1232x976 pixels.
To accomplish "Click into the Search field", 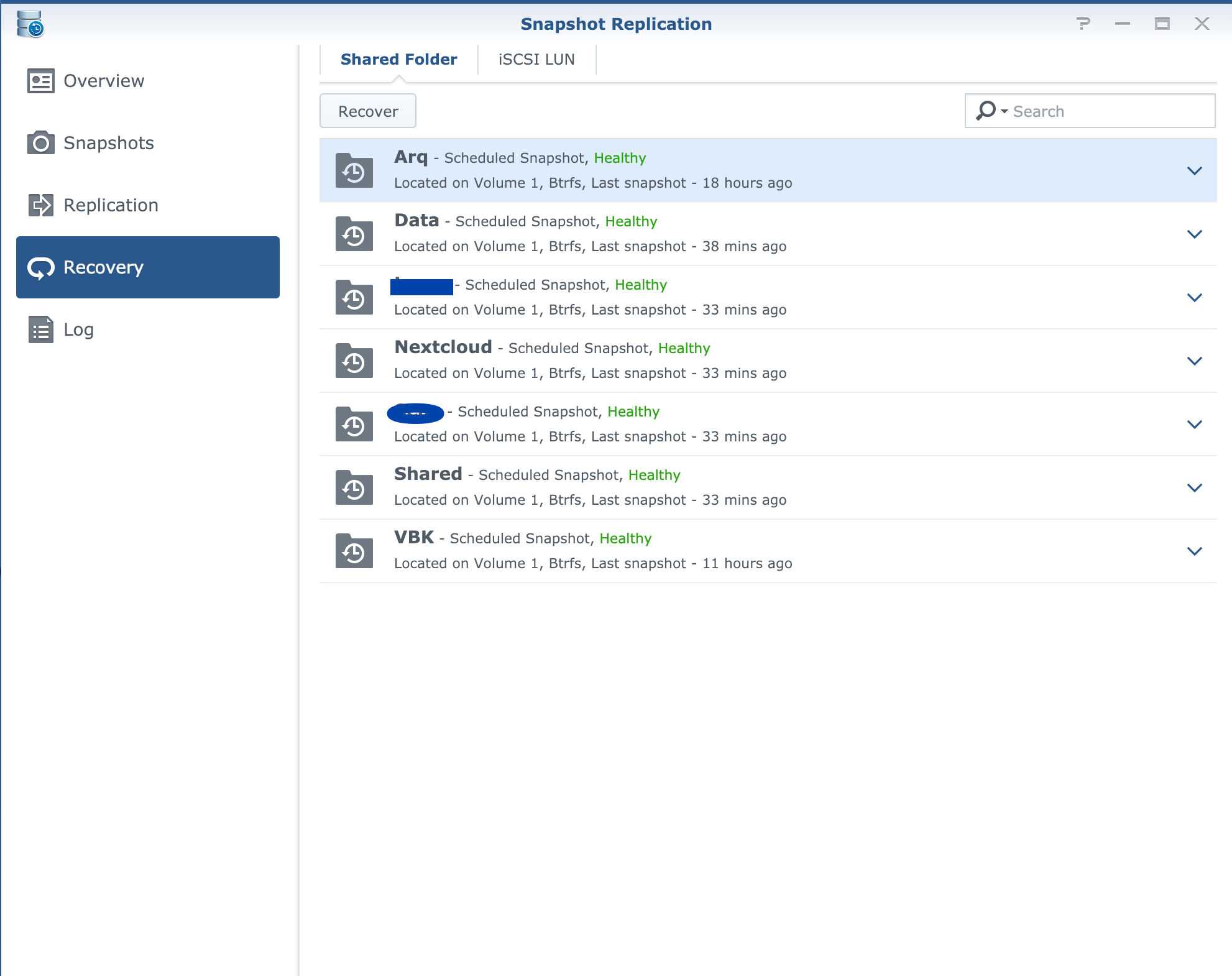I will (1090, 111).
